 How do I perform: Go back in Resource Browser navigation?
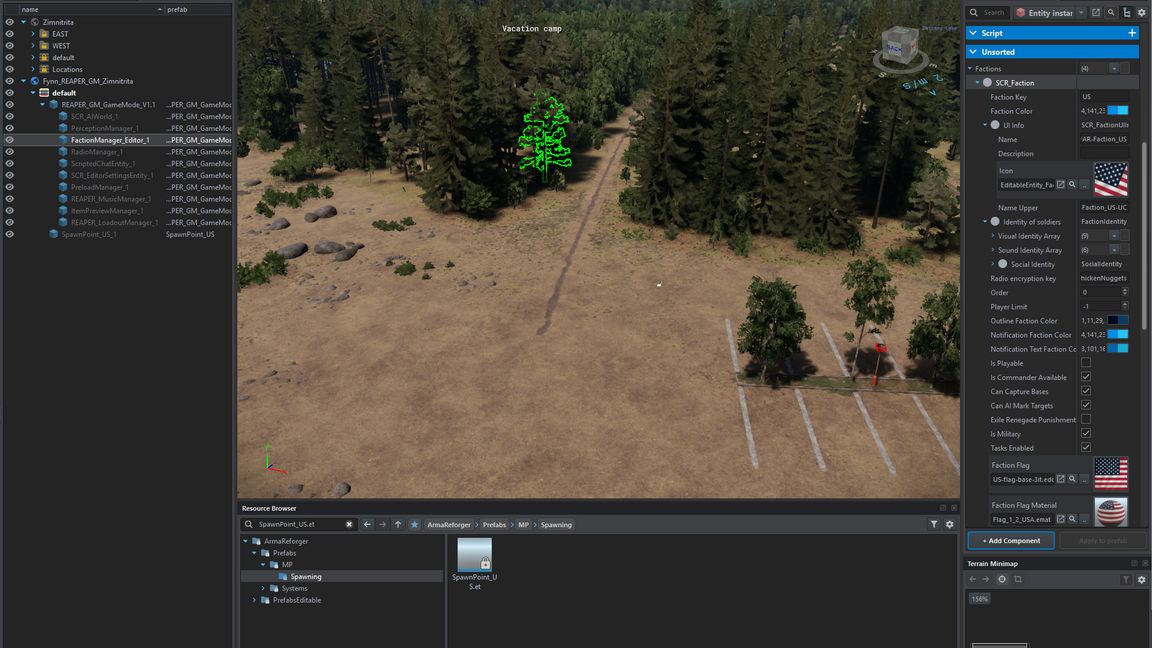point(367,525)
